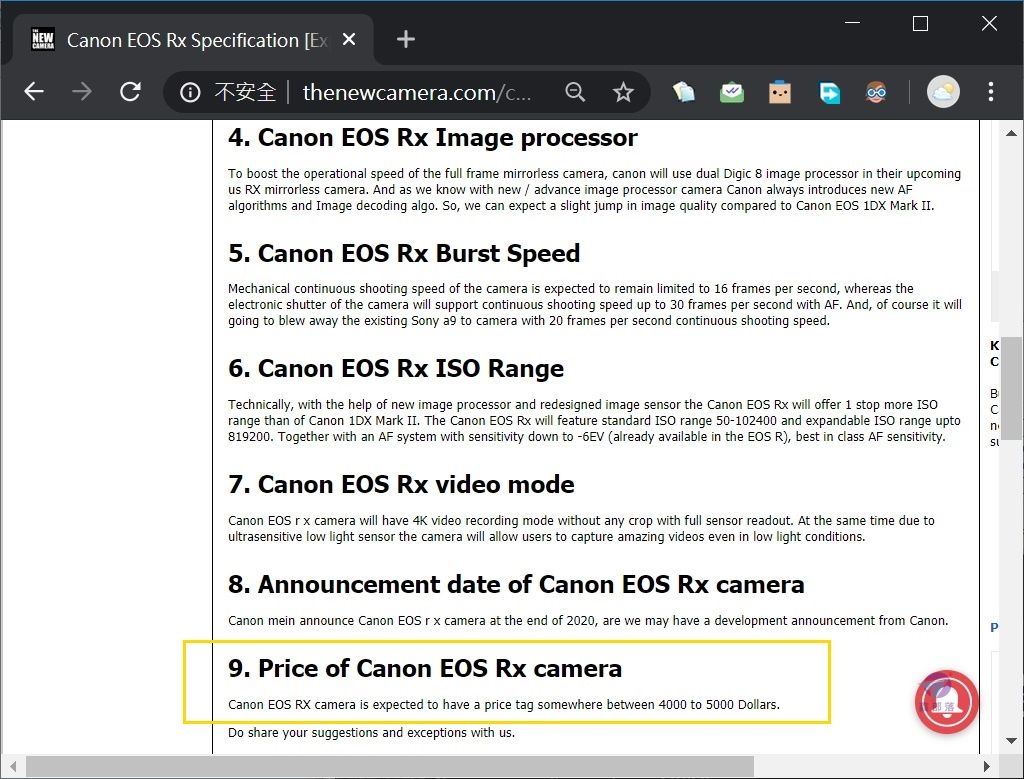The height and width of the screenshot is (779, 1024).
Task: View site info on not-secure icon
Action: coord(190,92)
